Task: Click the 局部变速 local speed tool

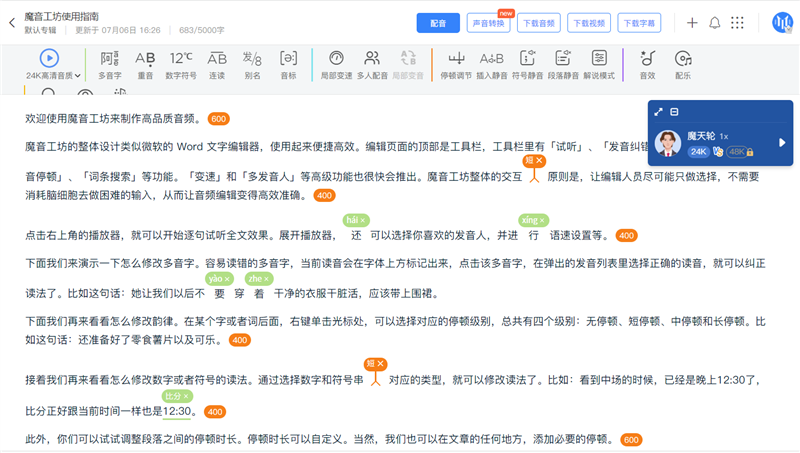Action: (x=334, y=64)
